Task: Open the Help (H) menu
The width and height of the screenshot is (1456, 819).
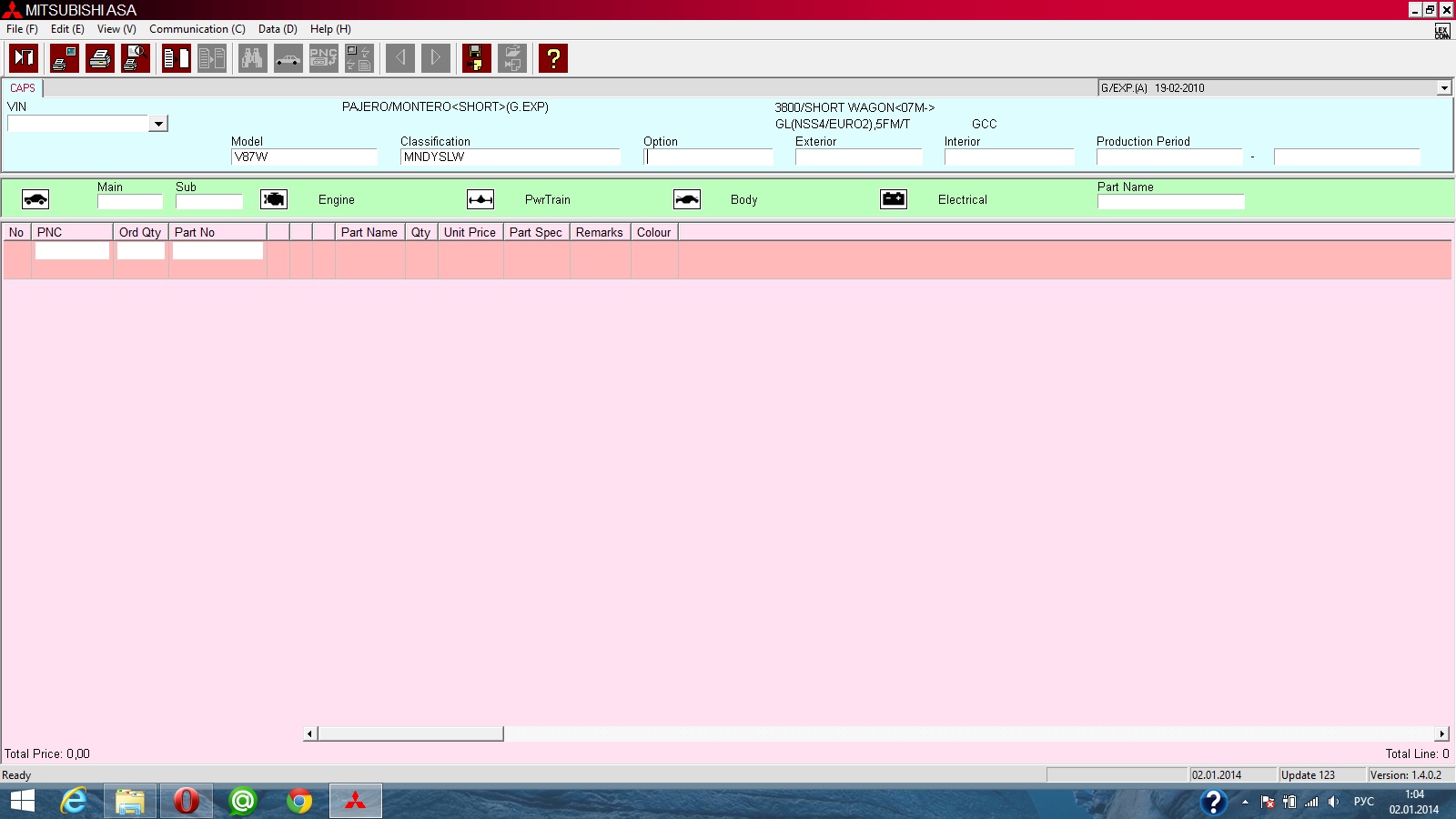Action: coord(330,29)
